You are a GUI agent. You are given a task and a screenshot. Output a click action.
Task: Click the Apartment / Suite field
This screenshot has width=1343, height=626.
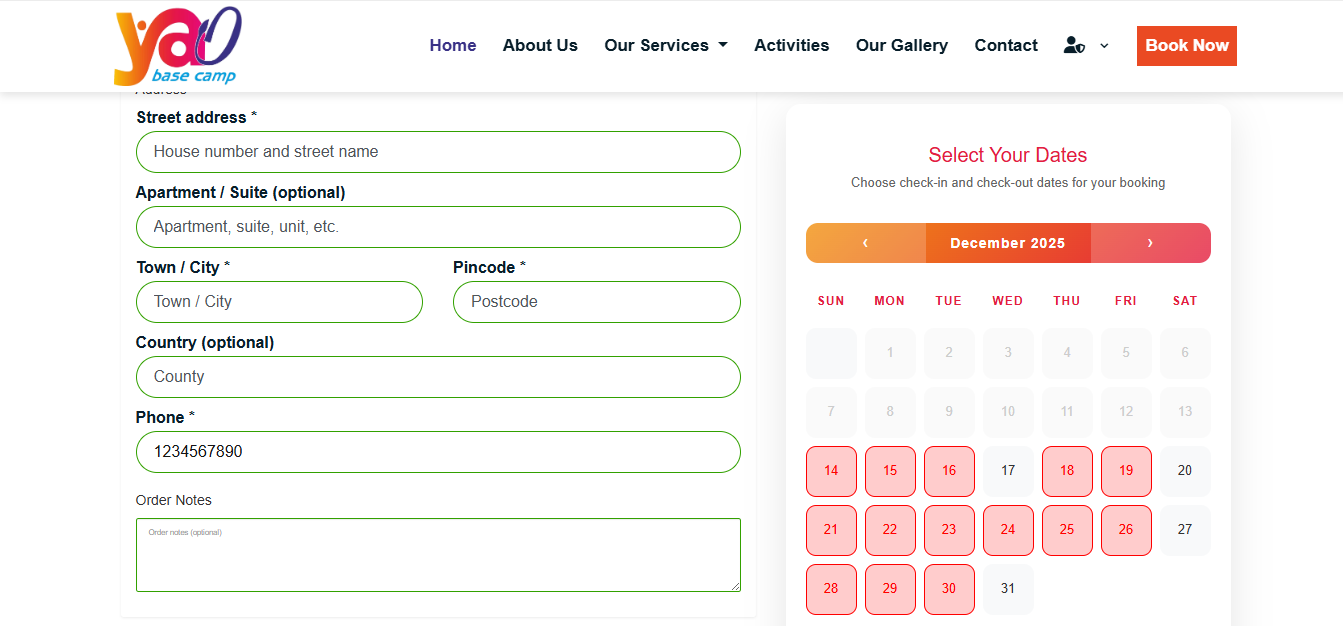438,227
